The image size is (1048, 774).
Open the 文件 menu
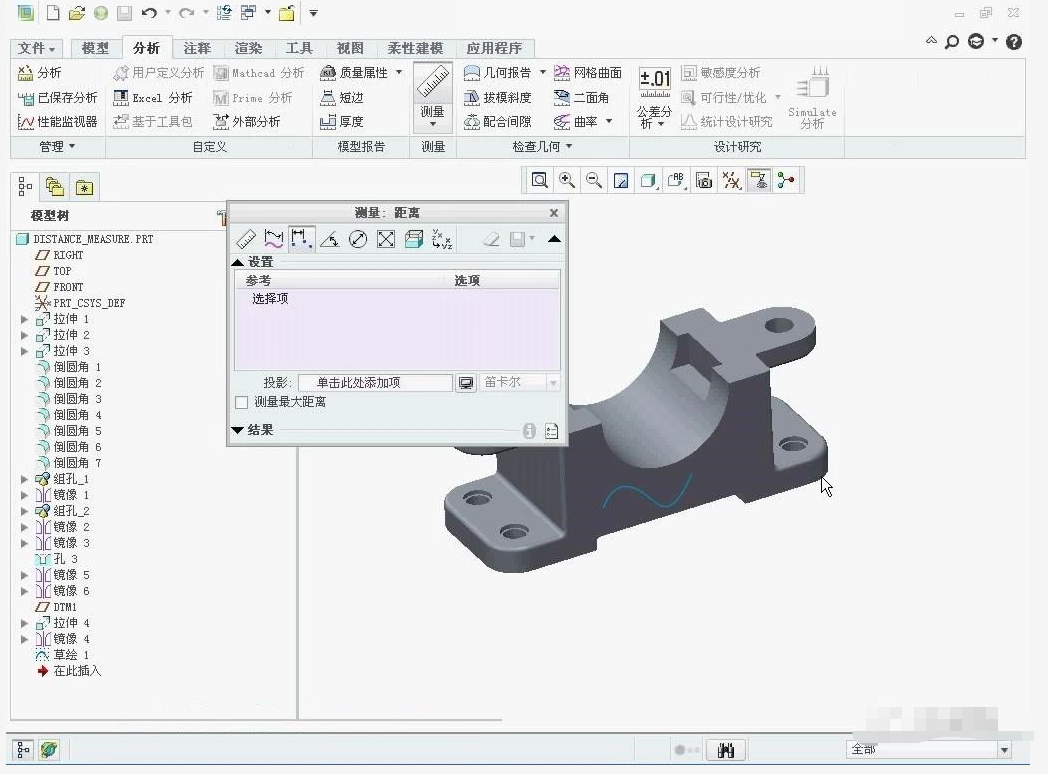coord(36,48)
